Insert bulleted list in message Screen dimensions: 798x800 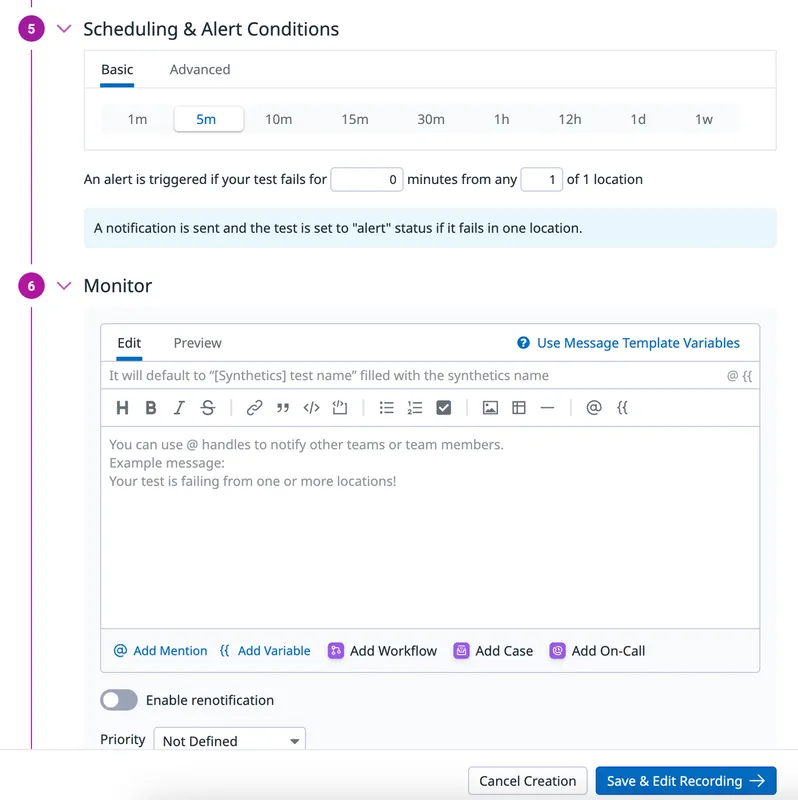click(x=387, y=408)
